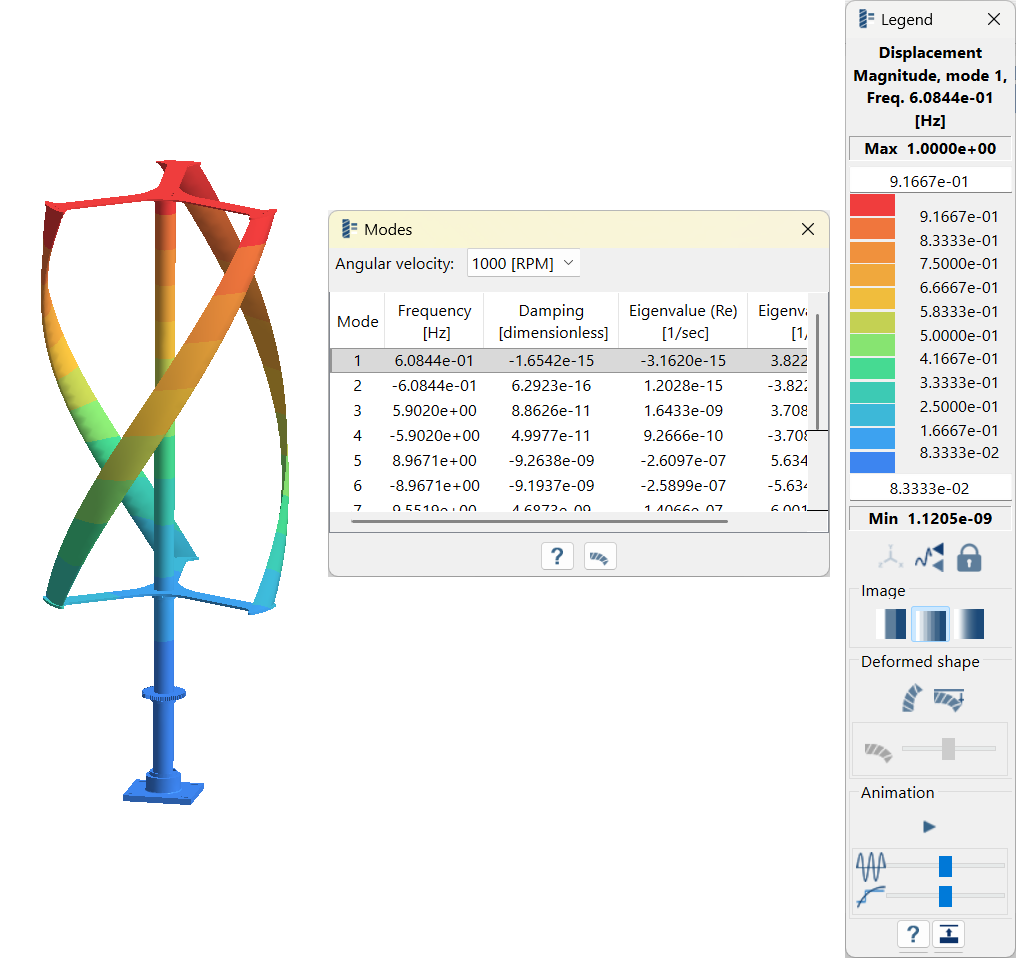Play the mode animation
Screen dimensions: 1016x958
tap(929, 827)
